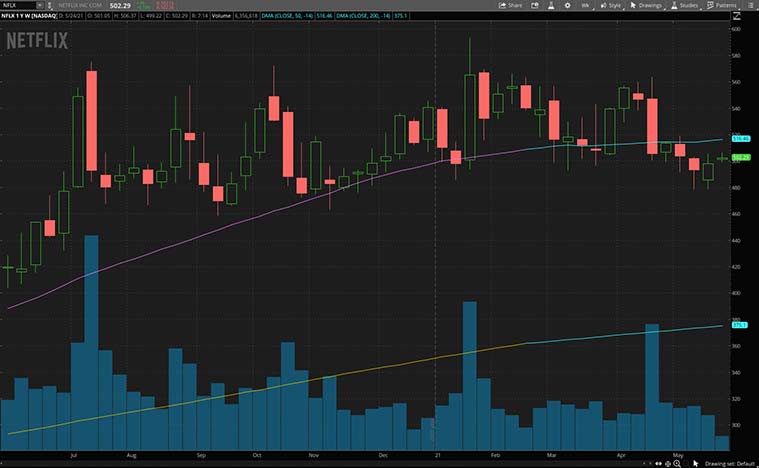
Task: Open the hamburger menu at top right
Action: [752, 5]
